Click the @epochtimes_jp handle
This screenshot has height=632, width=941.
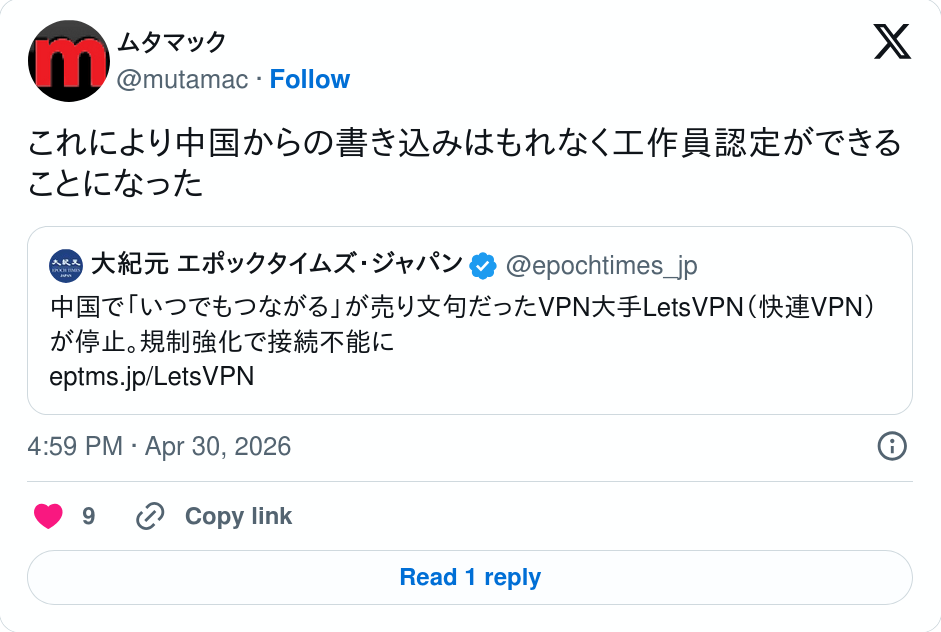601,265
